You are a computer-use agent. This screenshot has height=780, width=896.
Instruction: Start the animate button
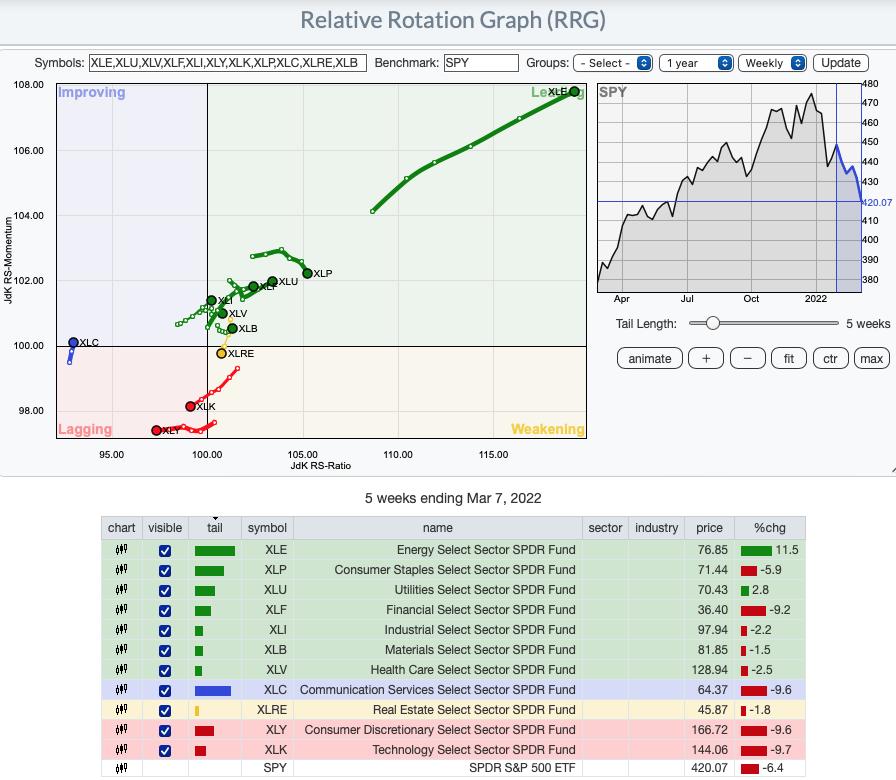tap(649, 358)
